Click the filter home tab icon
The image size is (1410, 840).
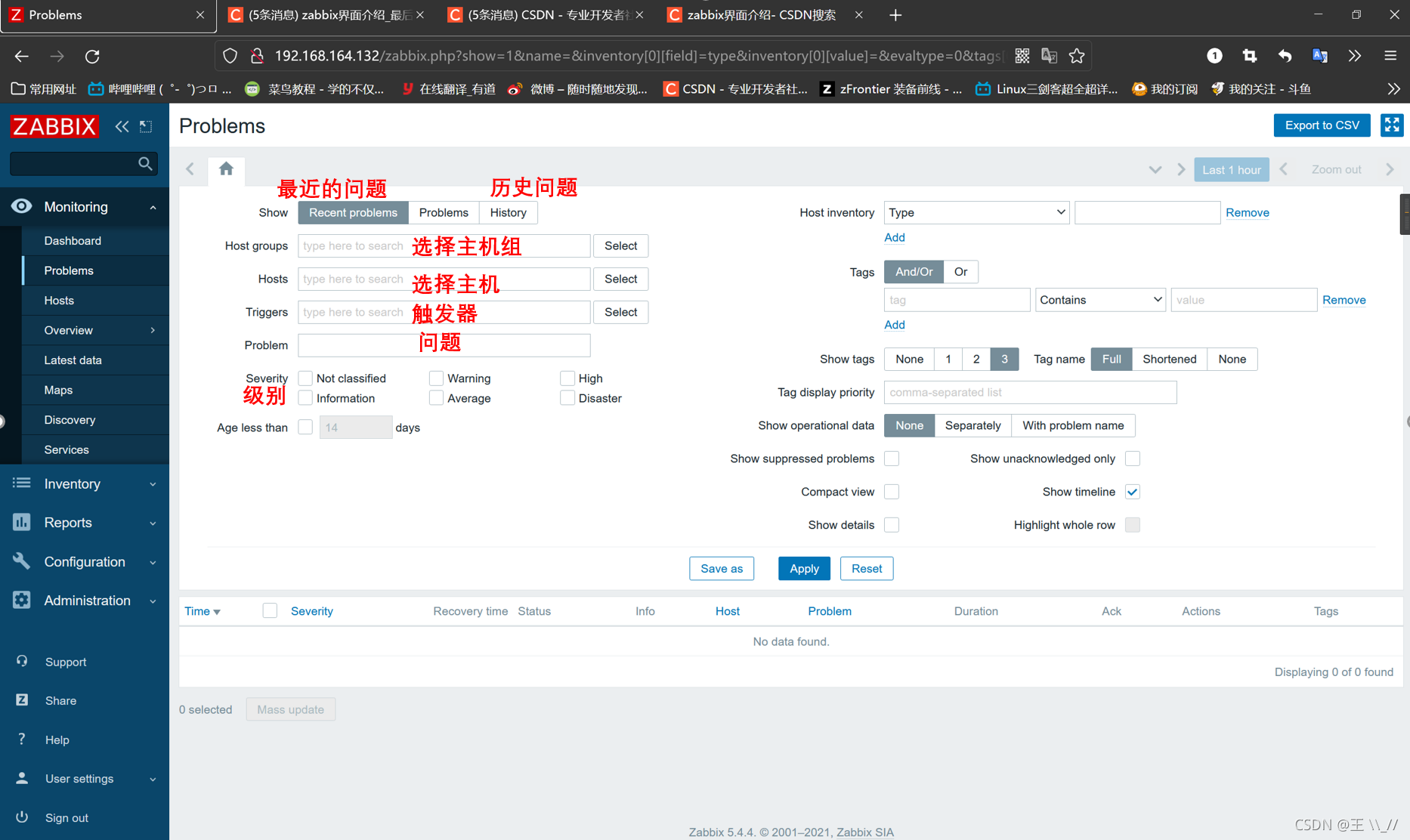click(226, 168)
